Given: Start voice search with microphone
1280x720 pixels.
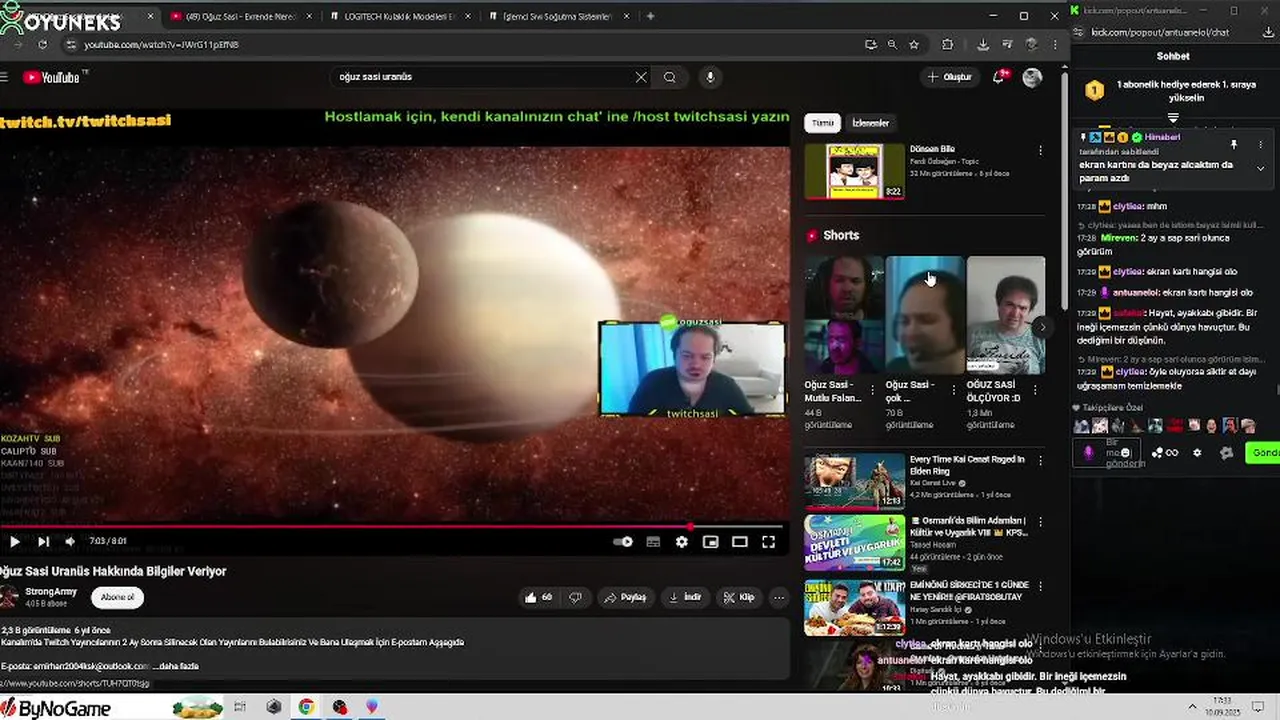Looking at the screenshot, I should (x=710, y=77).
